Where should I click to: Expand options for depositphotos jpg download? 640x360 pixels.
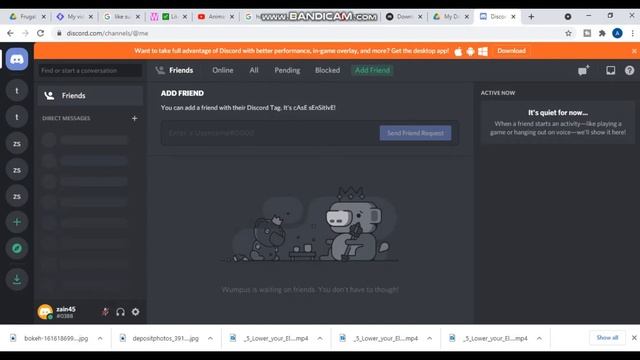click(x=210, y=338)
